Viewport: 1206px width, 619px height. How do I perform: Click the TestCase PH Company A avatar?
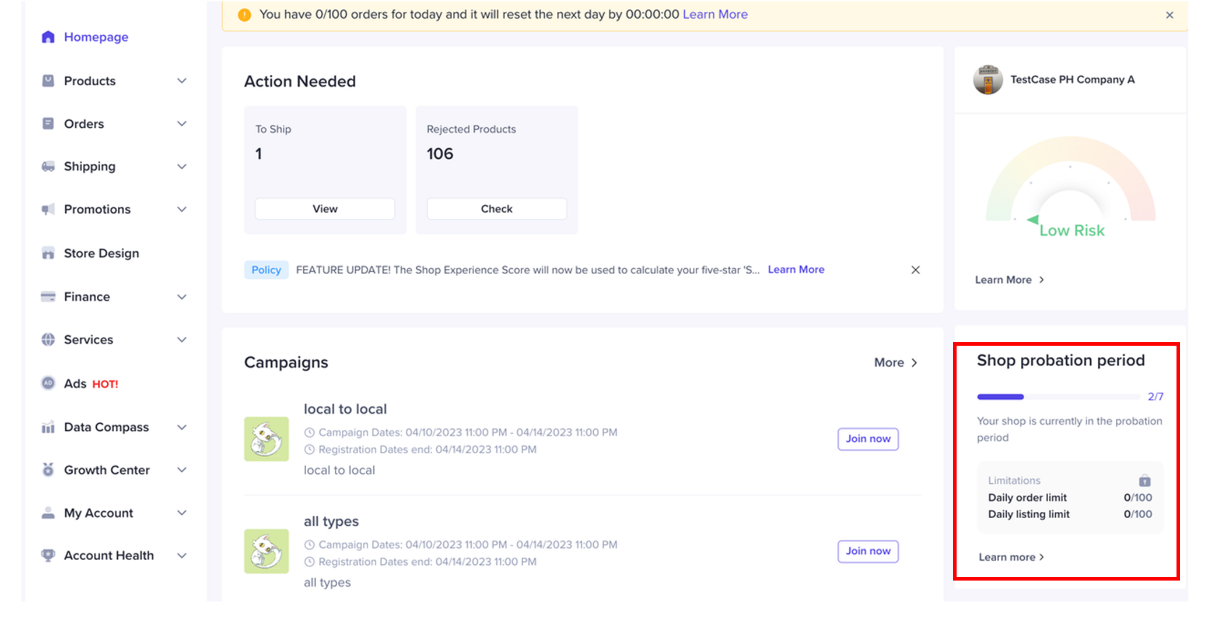[988, 80]
